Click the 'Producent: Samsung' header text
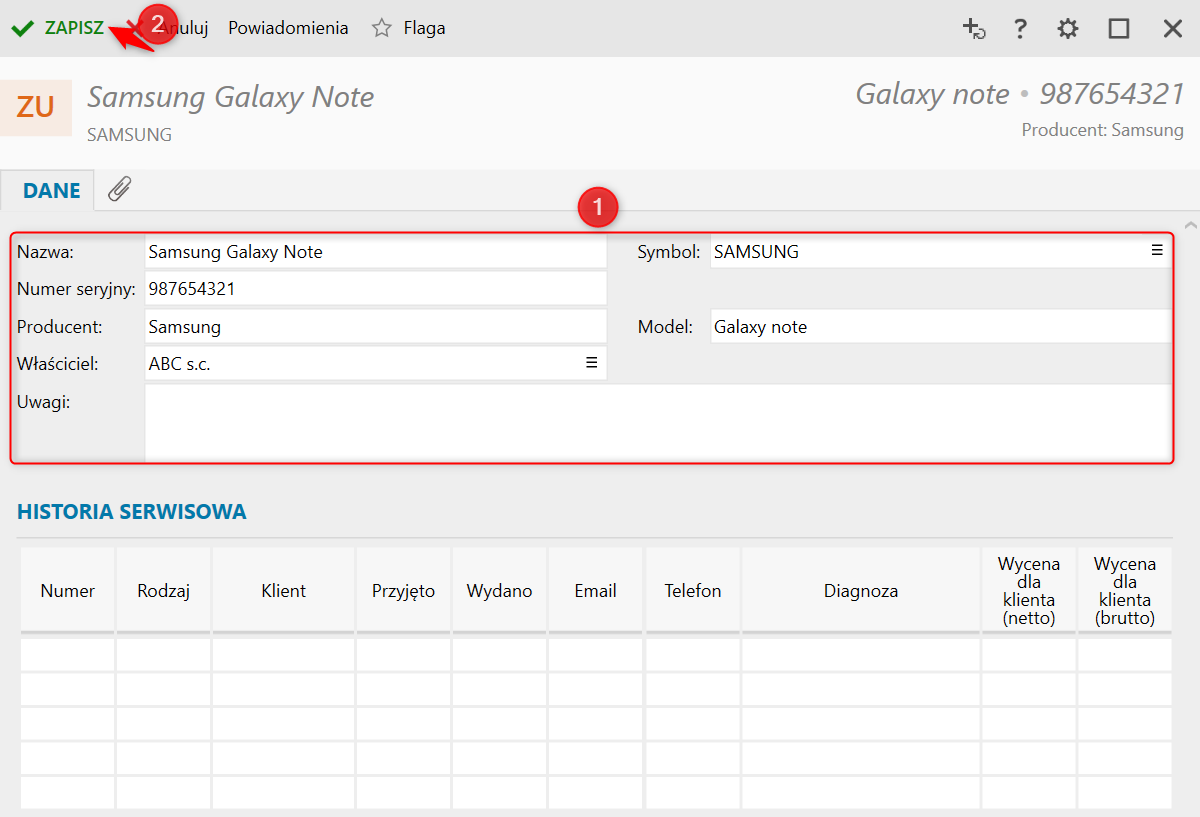This screenshot has height=817, width=1200. (x=1103, y=130)
